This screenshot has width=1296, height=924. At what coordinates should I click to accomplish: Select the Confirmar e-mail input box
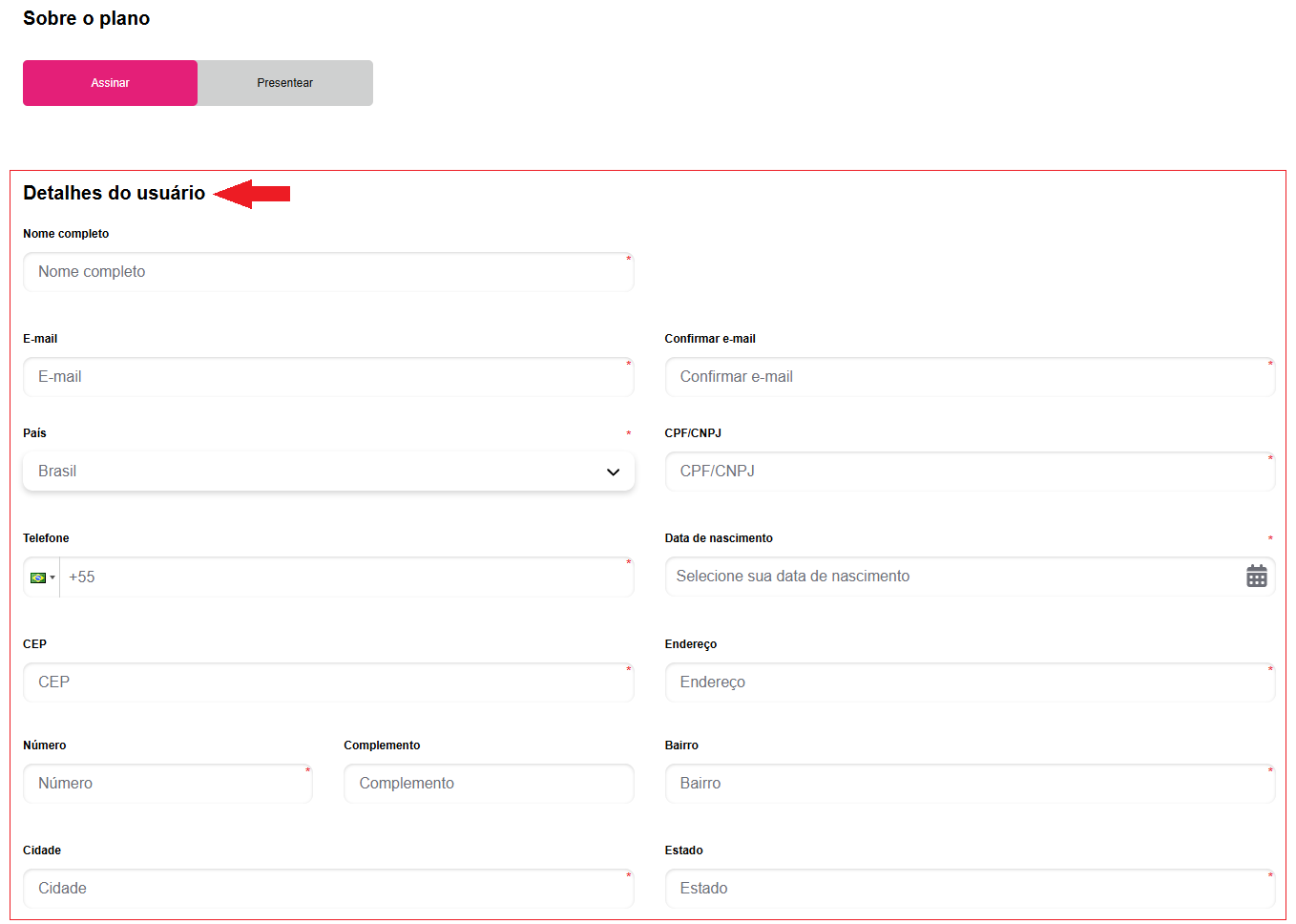click(969, 377)
